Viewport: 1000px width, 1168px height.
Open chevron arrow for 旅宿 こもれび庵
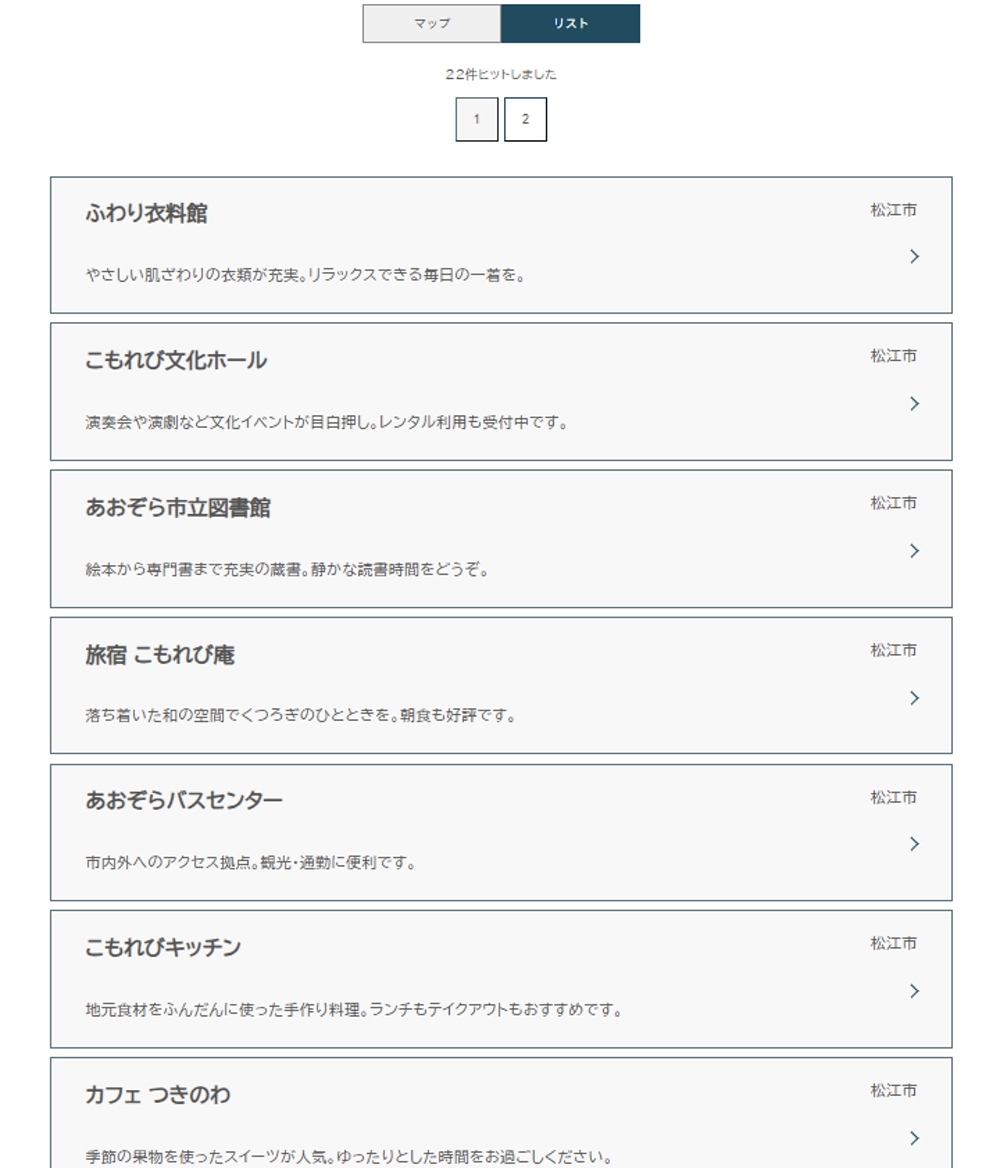(914, 698)
